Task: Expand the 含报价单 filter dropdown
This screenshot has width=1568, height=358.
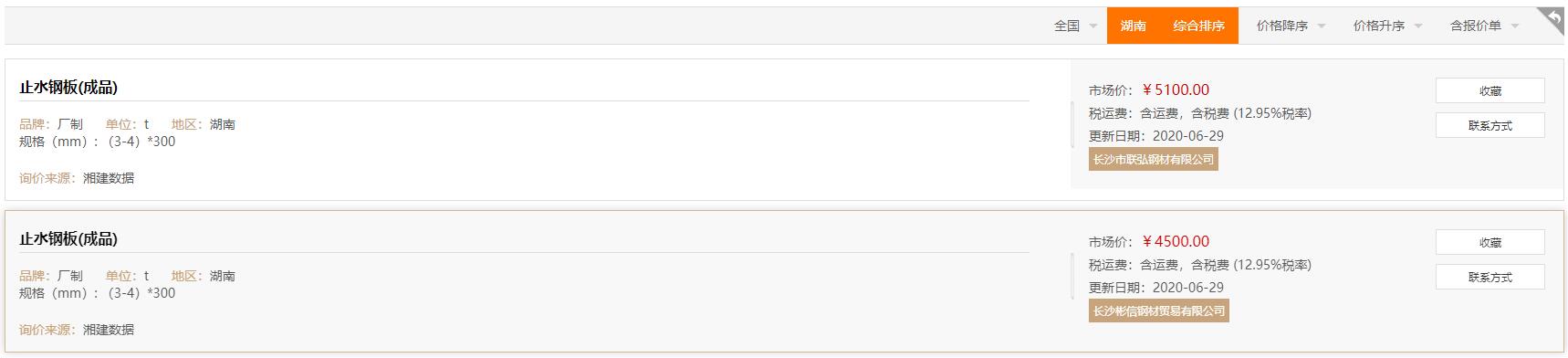Action: click(1484, 26)
